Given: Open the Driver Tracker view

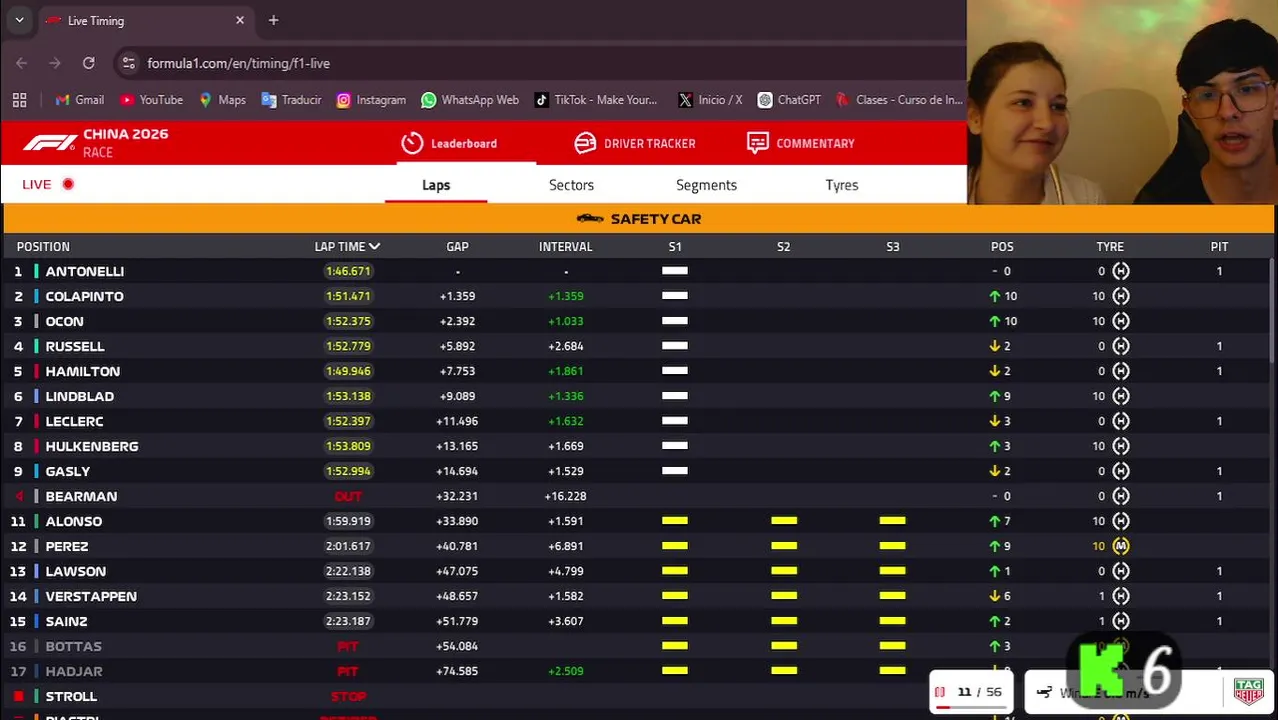Looking at the screenshot, I should pos(635,143).
